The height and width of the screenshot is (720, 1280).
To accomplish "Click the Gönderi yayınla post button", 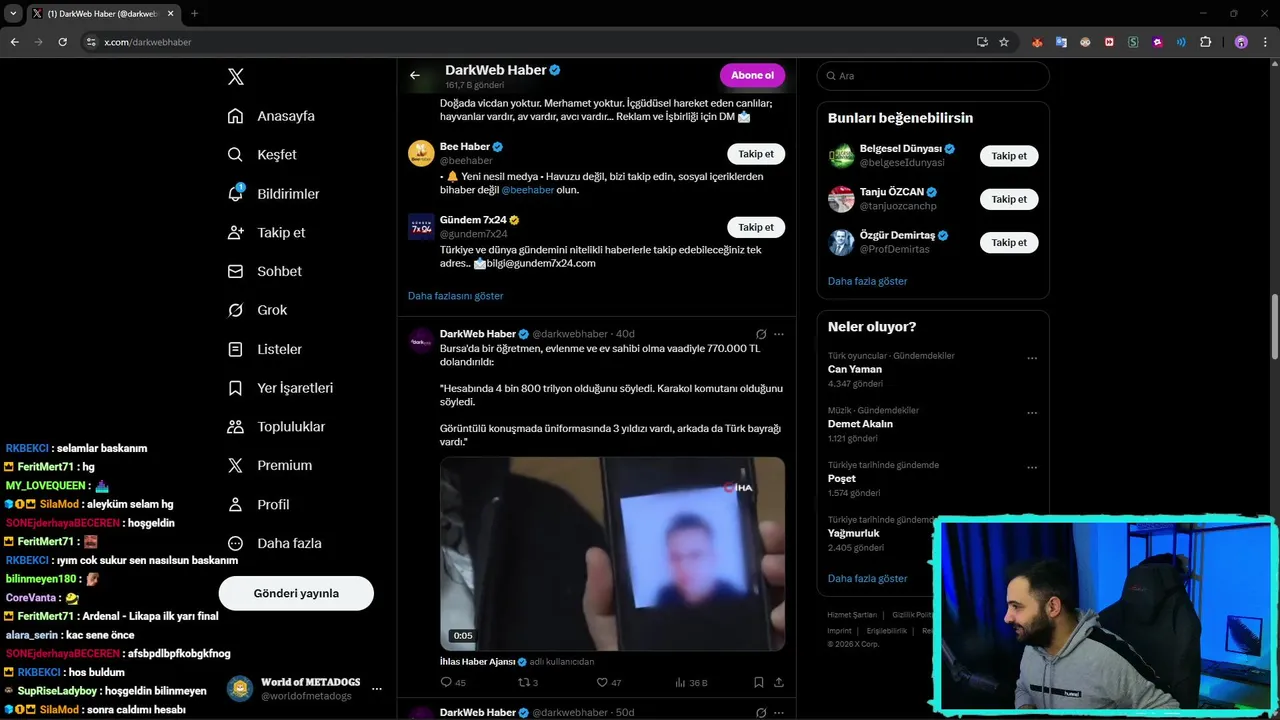I will point(296,593).
